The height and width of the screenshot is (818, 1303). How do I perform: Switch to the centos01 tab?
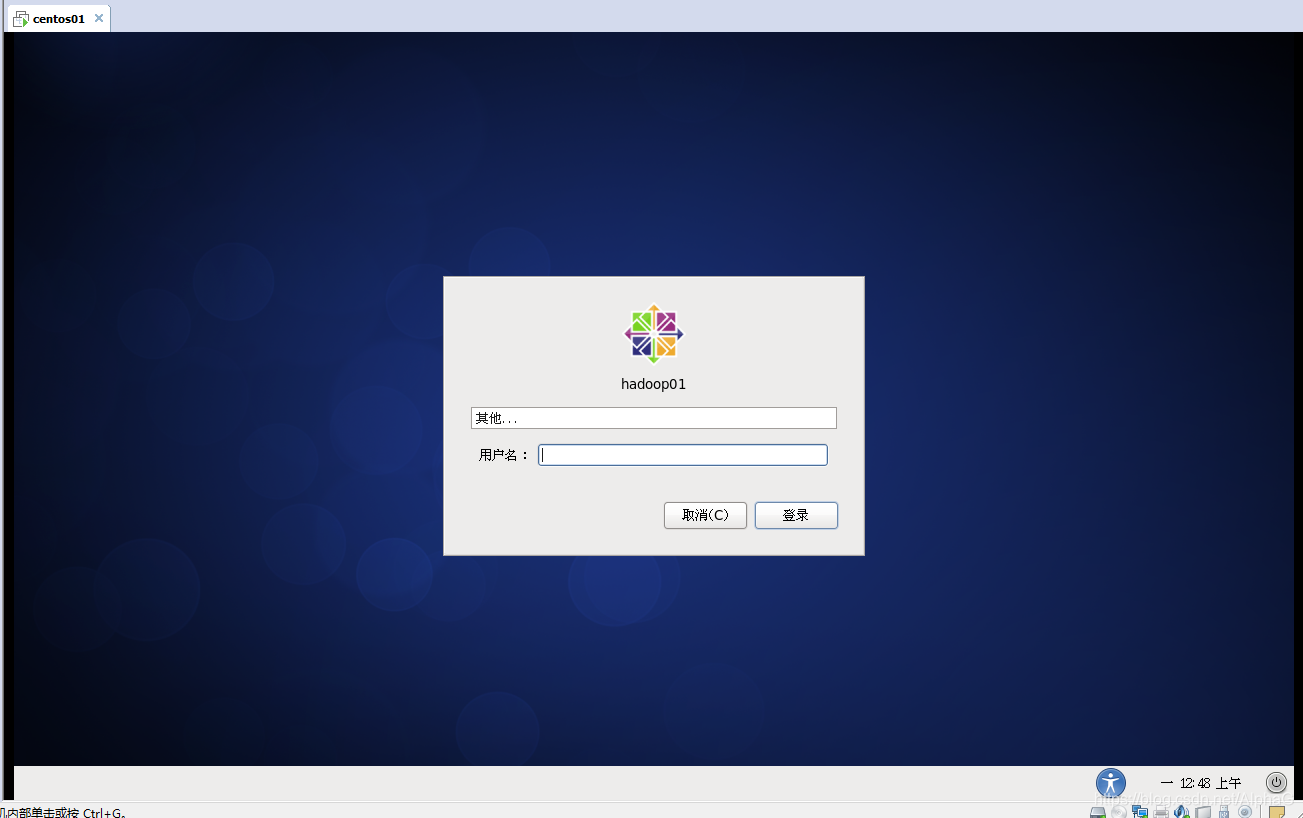tap(58, 19)
